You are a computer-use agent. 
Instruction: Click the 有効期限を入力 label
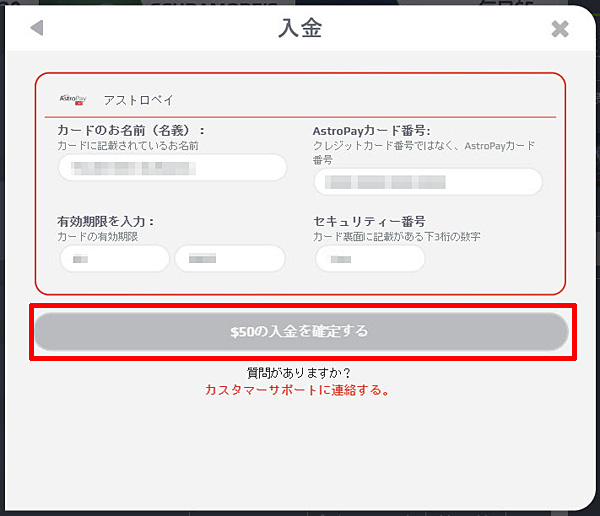click(x=105, y=222)
